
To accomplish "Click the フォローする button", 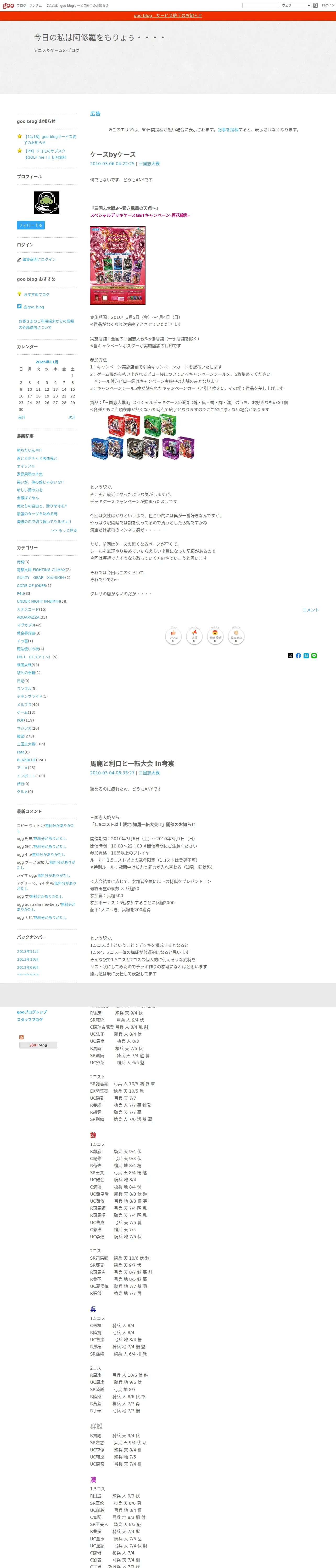I will click(x=31, y=225).
